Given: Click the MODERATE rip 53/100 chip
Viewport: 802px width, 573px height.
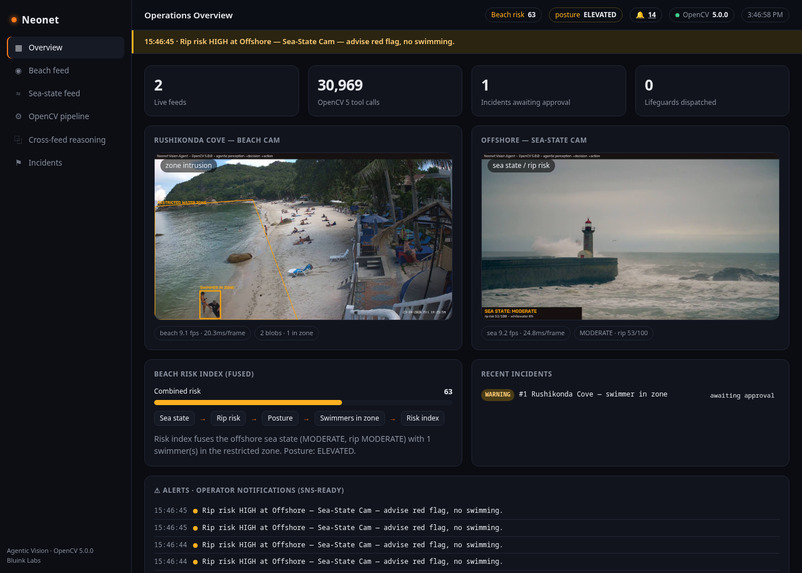Looking at the screenshot, I should pos(613,333).
